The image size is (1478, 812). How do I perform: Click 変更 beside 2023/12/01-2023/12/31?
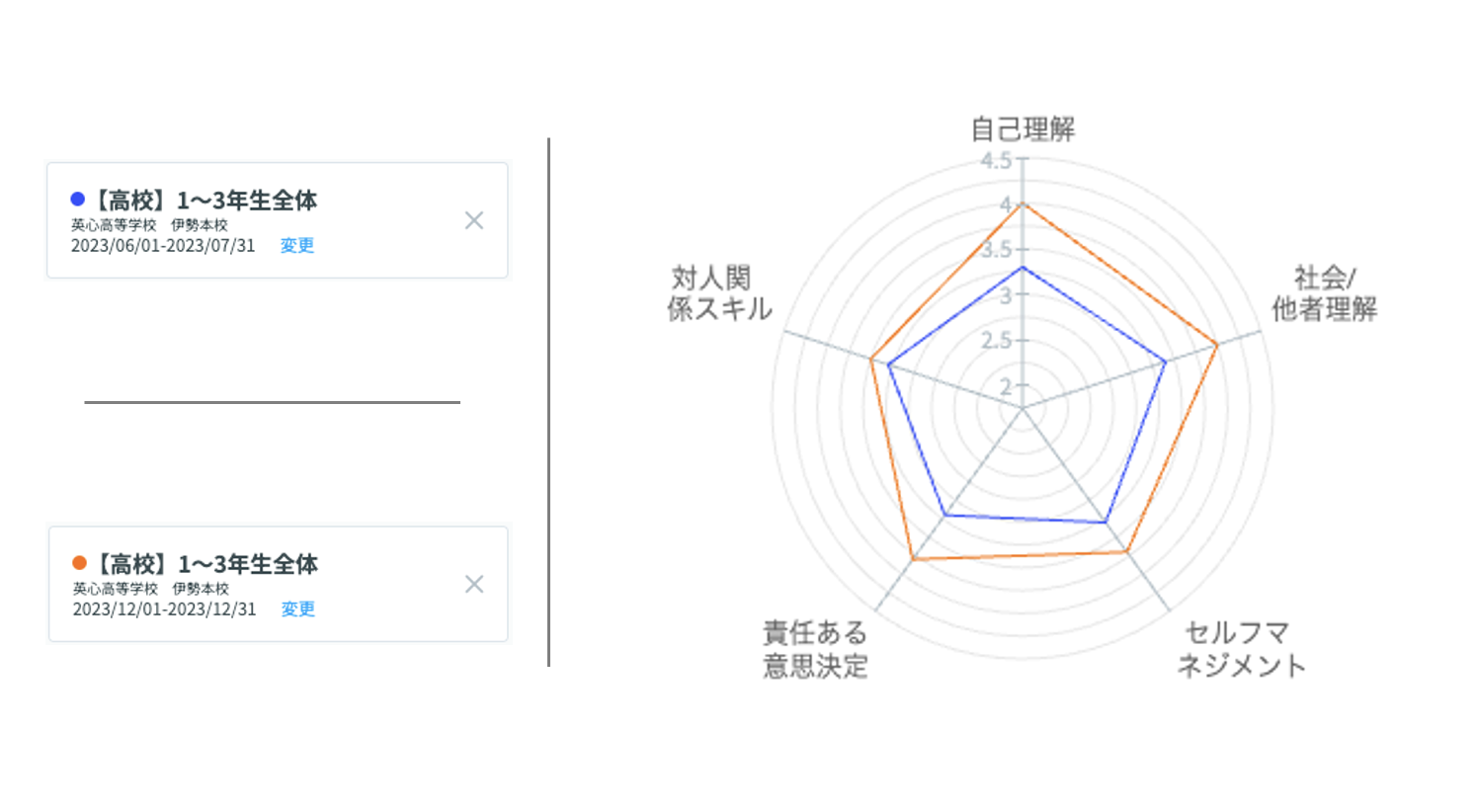click(x=297, y=609)
